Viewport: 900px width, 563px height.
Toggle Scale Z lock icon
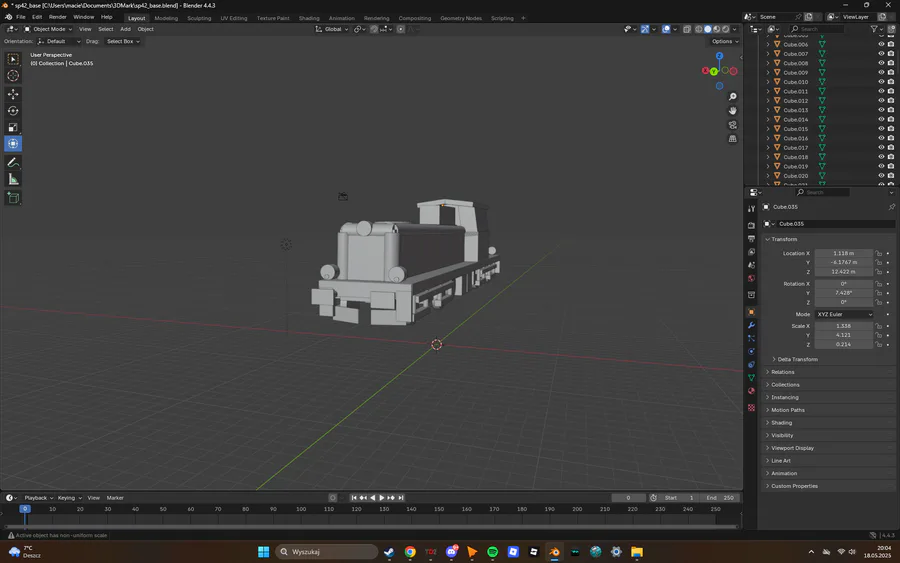click(x=879, y=344)
